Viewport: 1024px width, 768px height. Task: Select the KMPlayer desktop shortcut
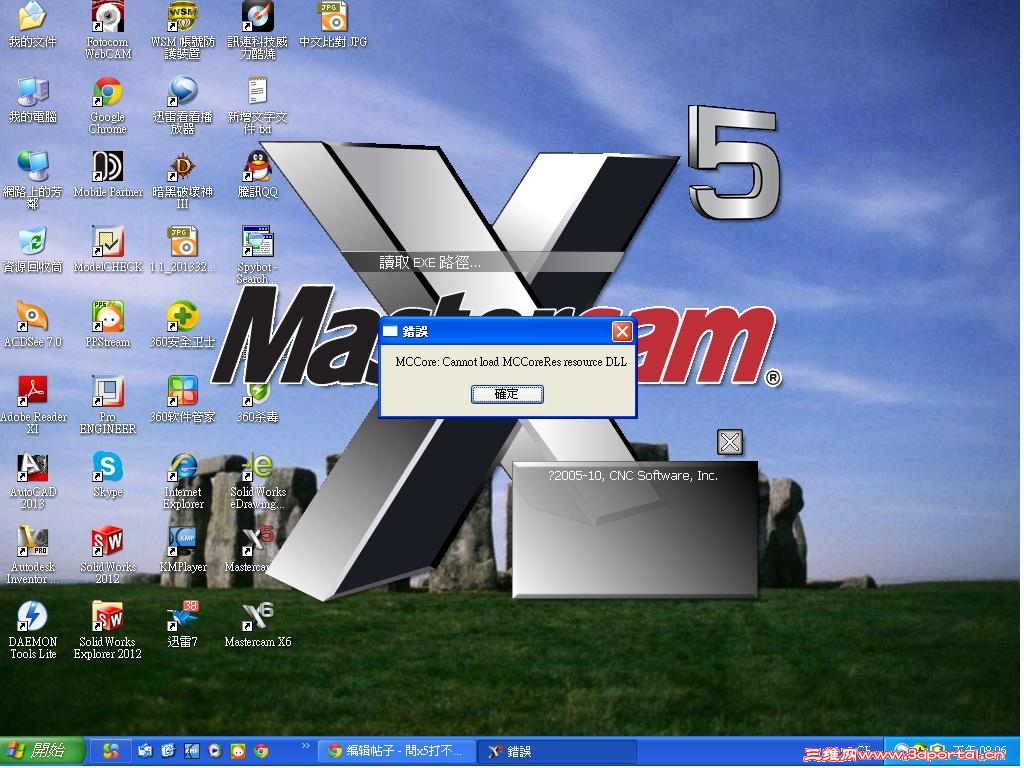pos(183,550)
